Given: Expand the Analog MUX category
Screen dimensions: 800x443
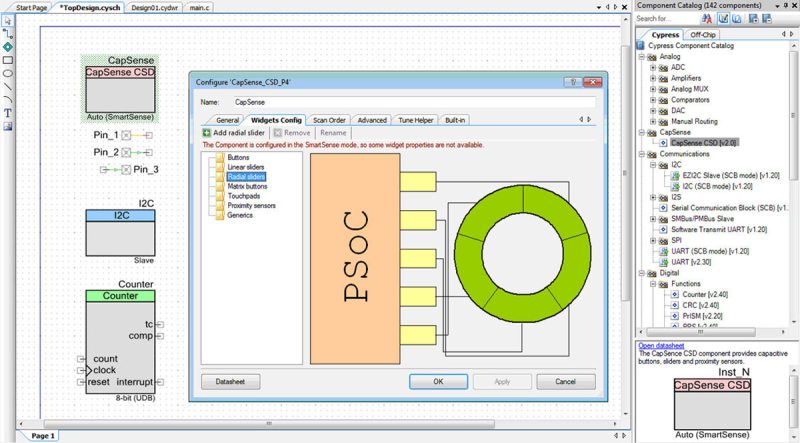Looking at the screenshot, I should point(653,89).
